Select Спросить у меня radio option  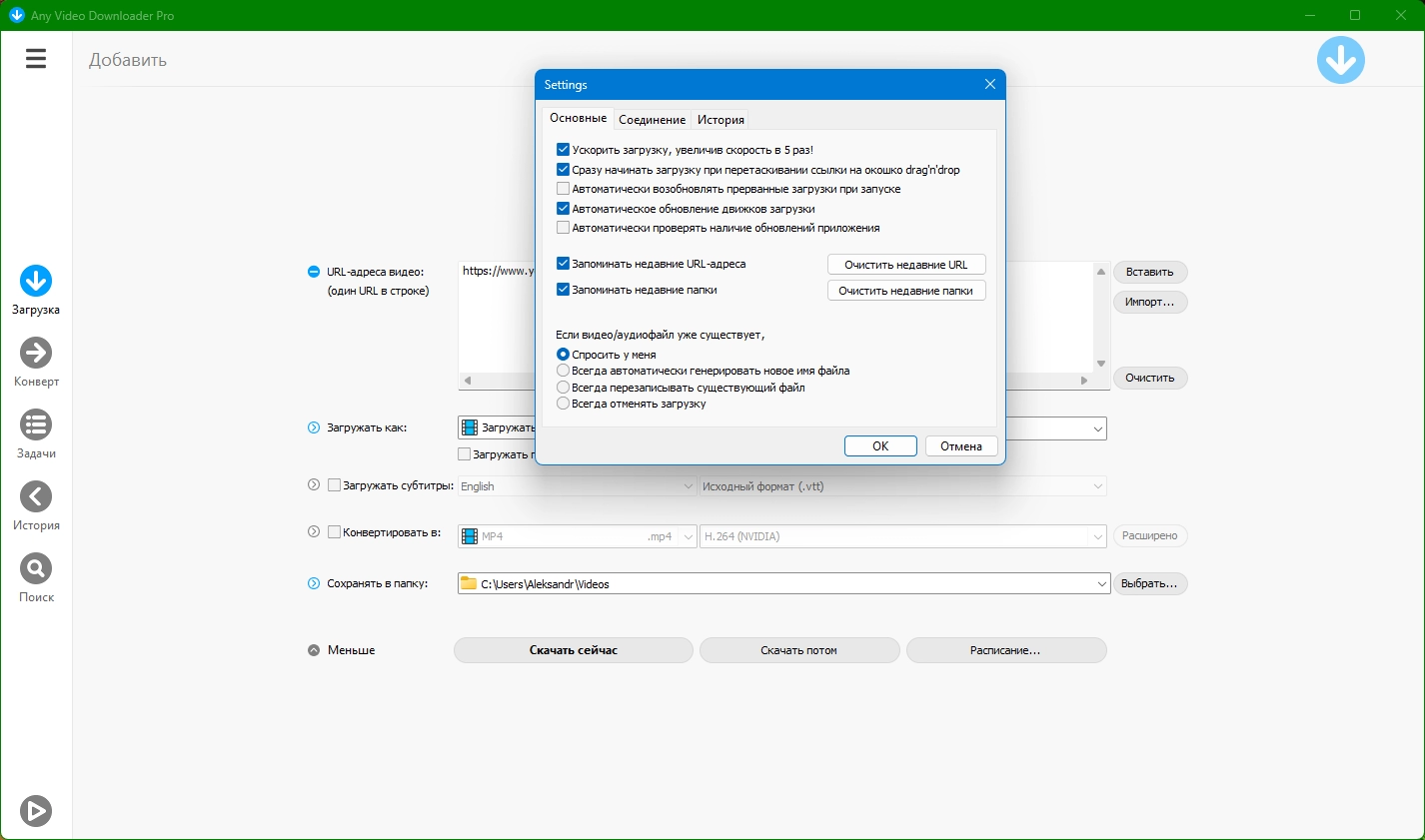coord(563,355)
